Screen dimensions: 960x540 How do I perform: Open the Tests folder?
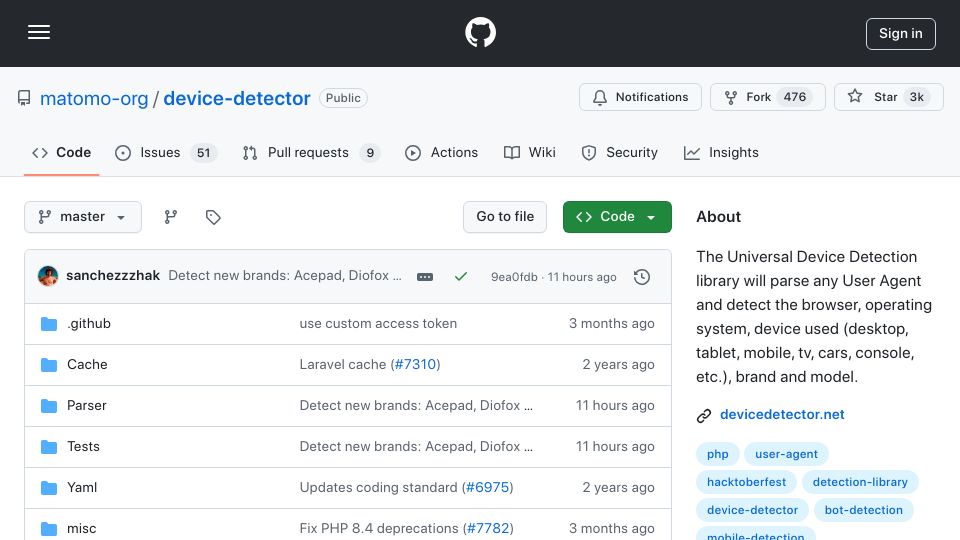tap(83, 446)
